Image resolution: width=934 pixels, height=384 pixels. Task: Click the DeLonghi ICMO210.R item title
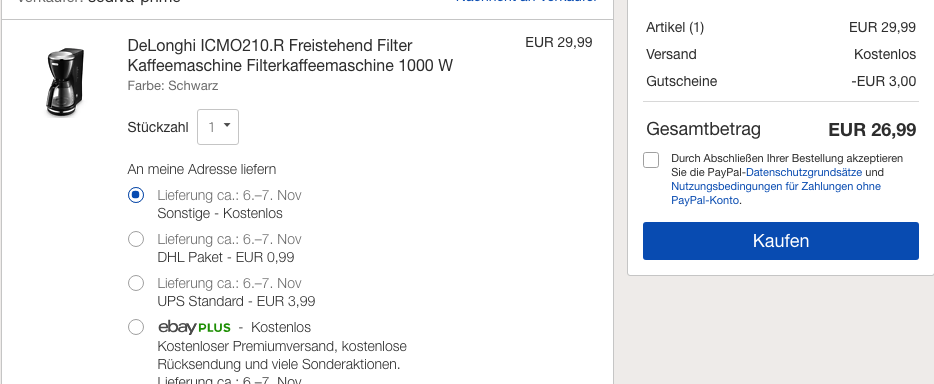290,55
